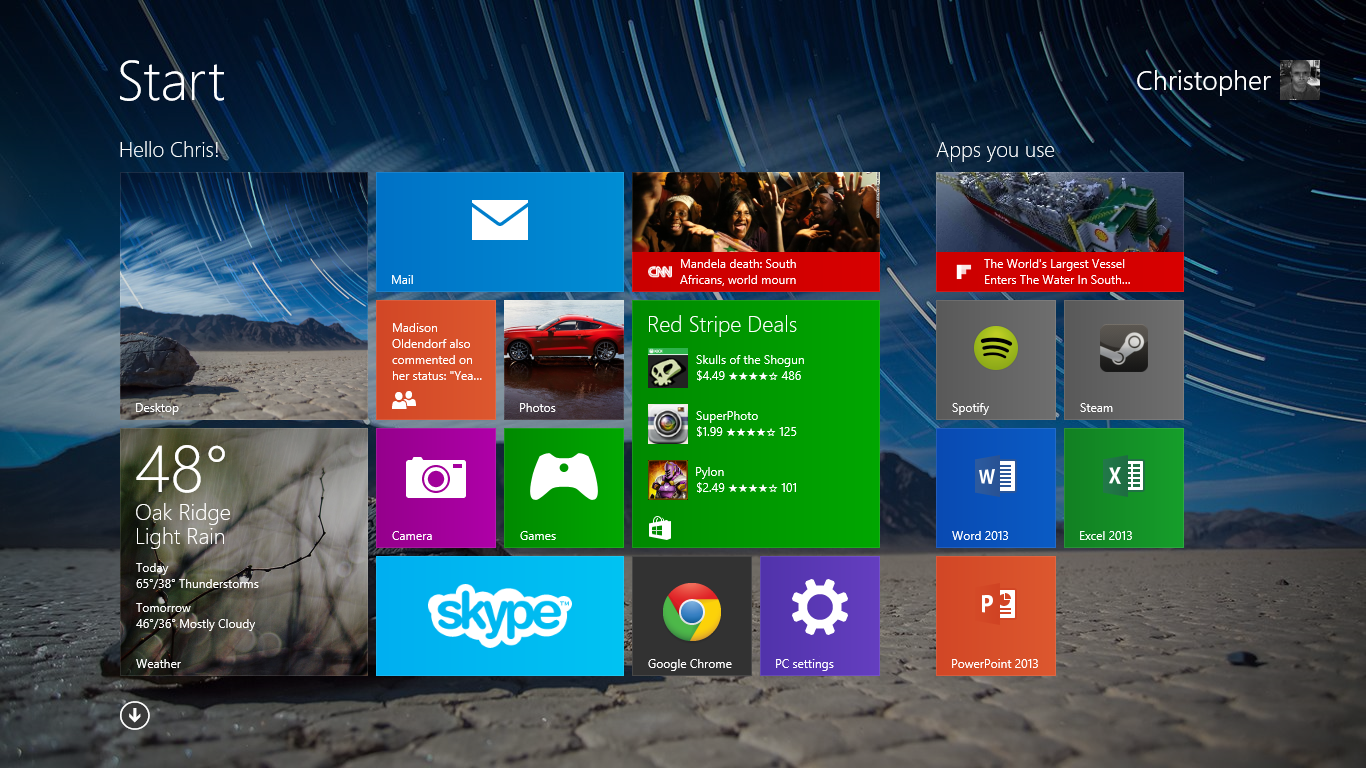The image size is (1366, 768).
Task: Launch Spotify tile
Action: (996, 360)
